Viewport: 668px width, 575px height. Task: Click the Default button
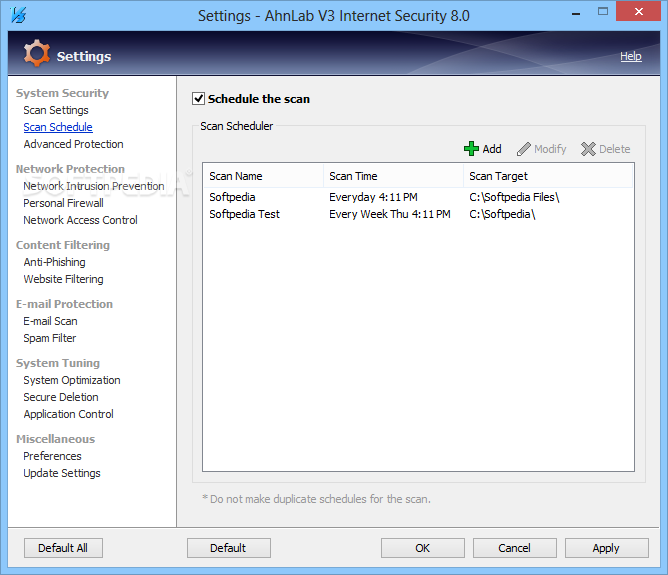coord(229,548)
